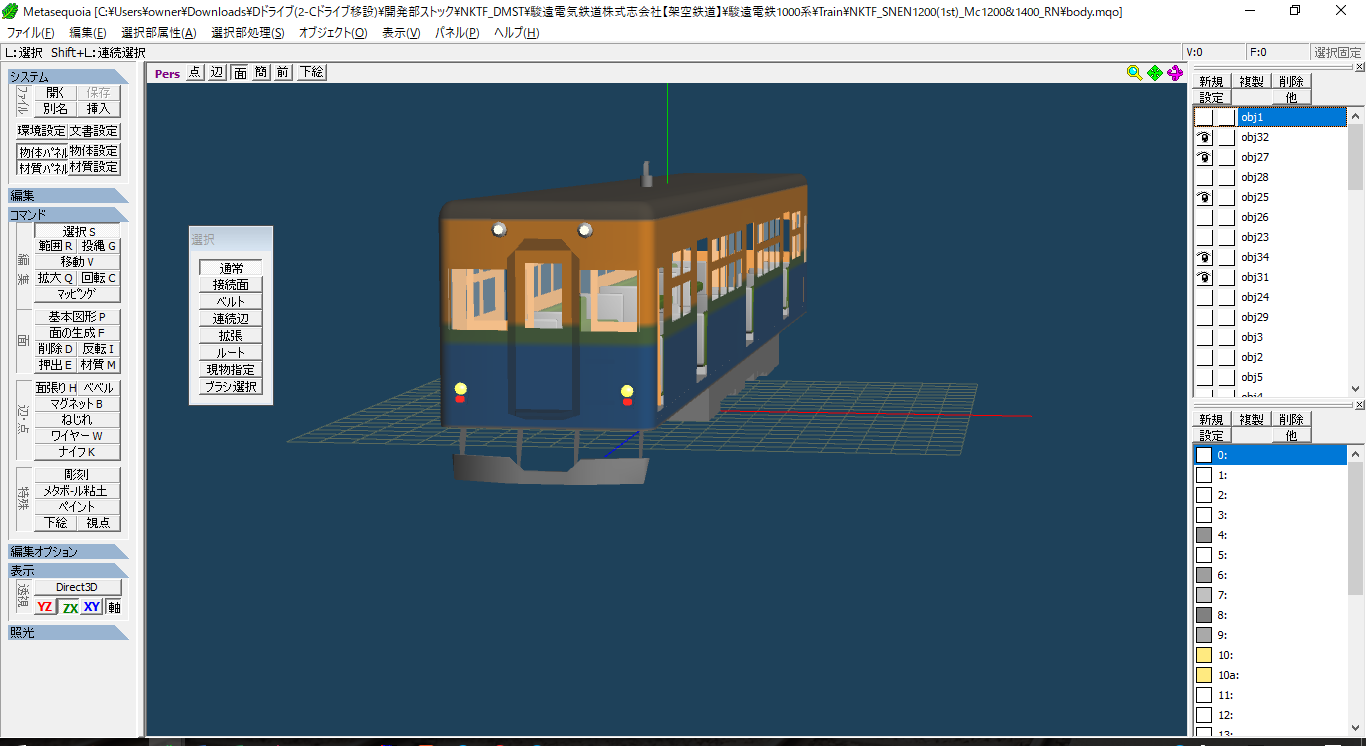This screenshot has width=1366, height=746.
Task: Choose ブラシ選択 mode in 選択 panel
Action: click(x=231, y=386)
